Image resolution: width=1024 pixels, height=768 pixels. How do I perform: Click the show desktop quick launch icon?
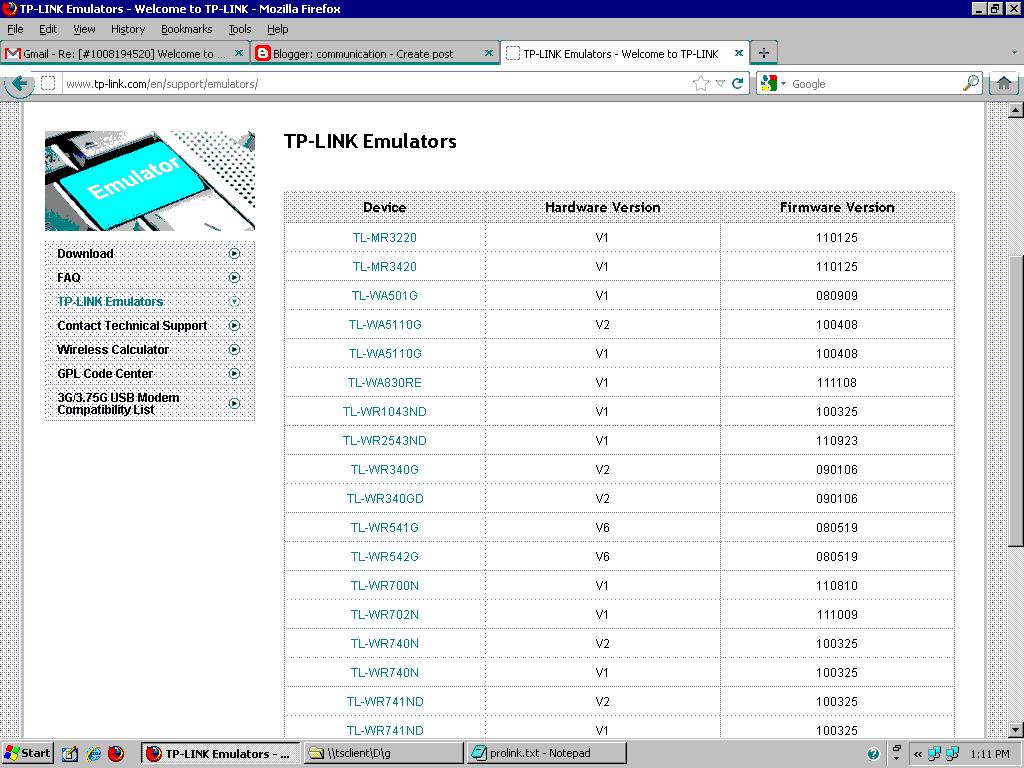[x=70, y=754]
